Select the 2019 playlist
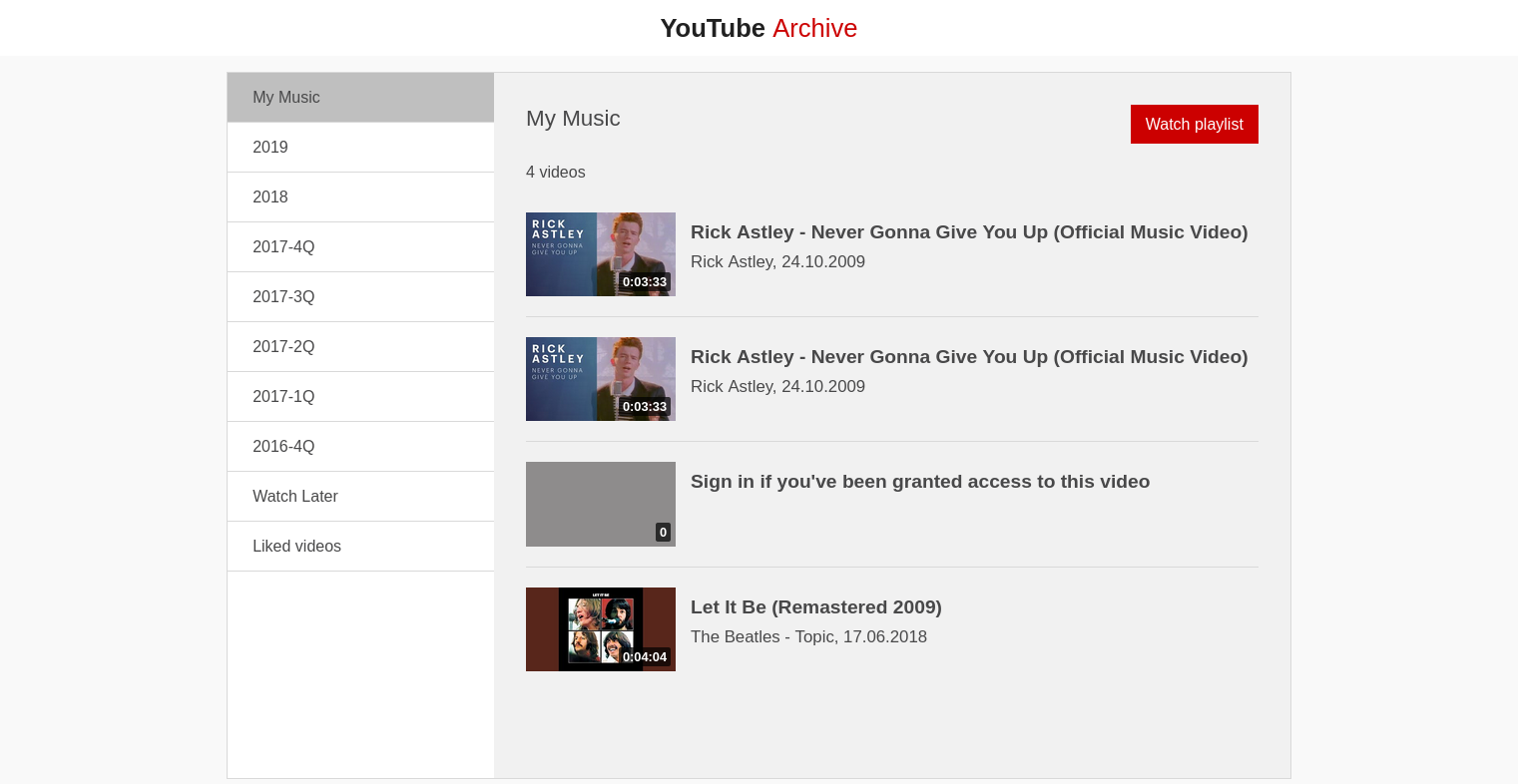Screen dimensions: 1518x784 (360, 148)
